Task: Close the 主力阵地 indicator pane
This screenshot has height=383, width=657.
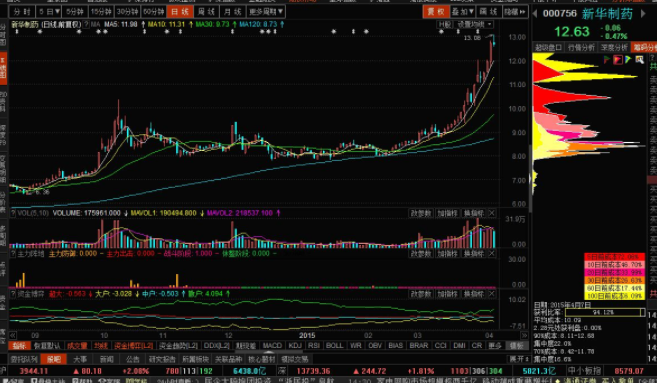Action: [x=492, y=254]
